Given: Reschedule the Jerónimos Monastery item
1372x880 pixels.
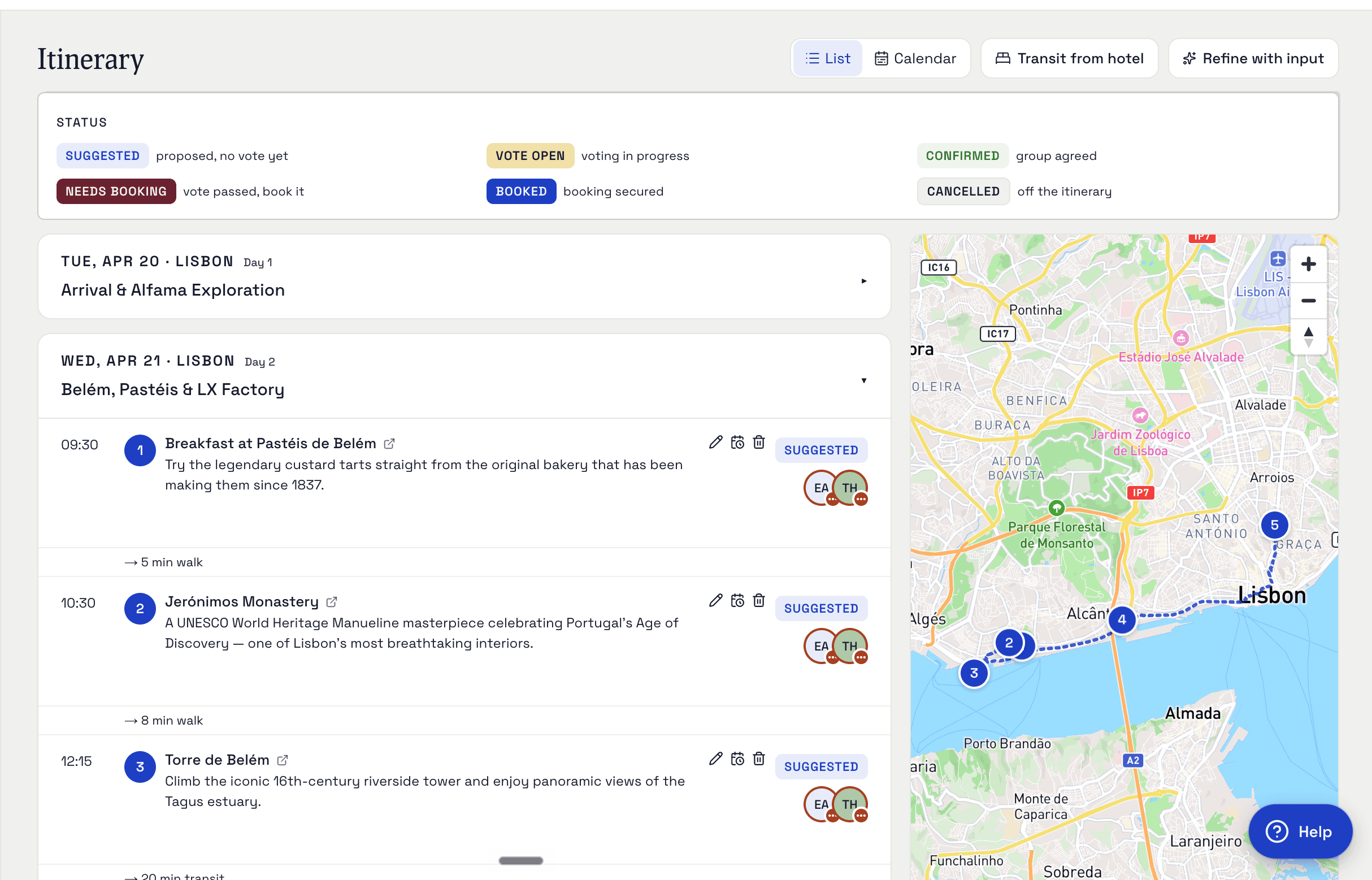Looking at the screenshot, I should (x=737, y=601).
